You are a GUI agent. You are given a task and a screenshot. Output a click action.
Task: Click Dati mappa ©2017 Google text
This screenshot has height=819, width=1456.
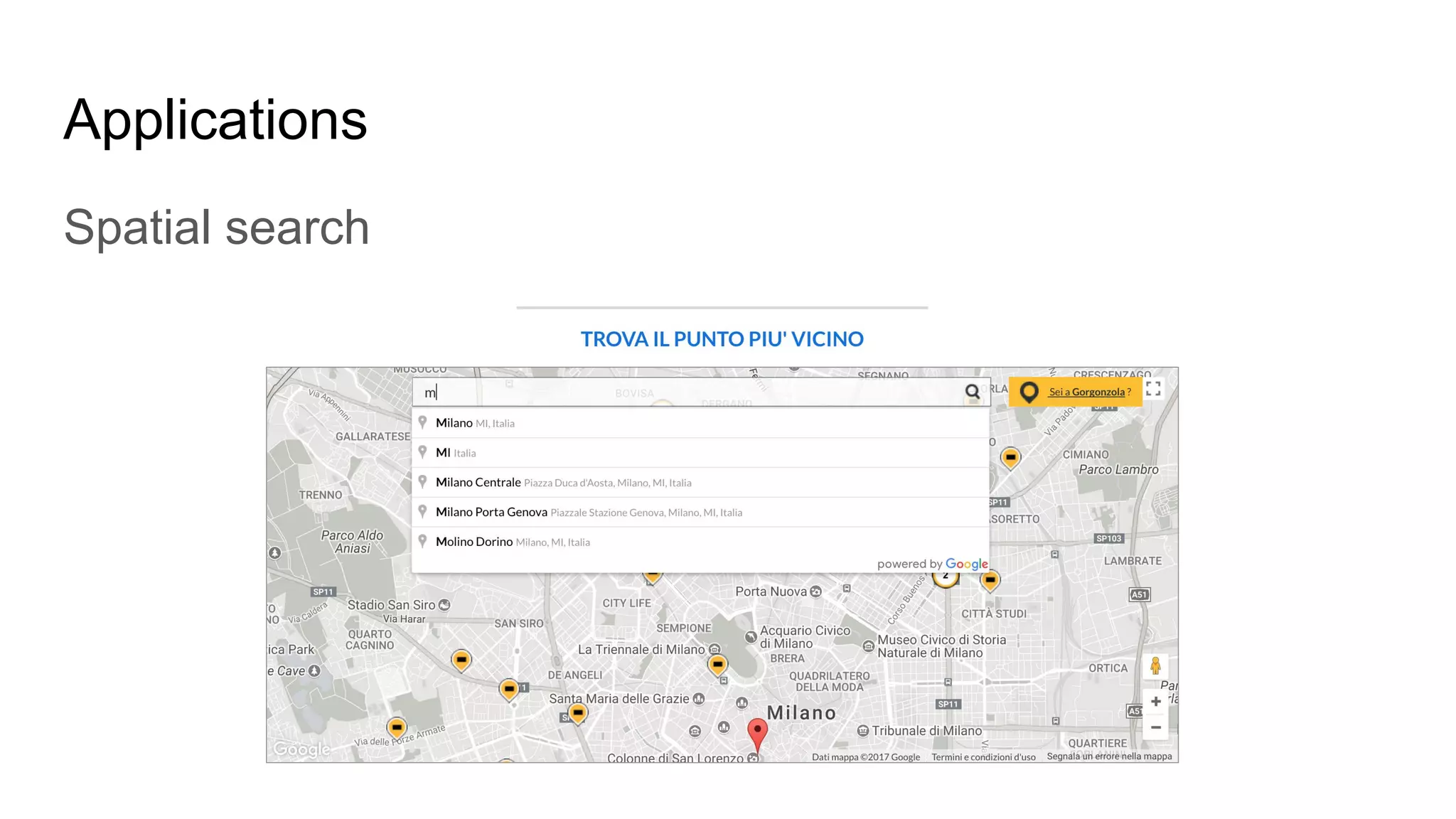point(865,757)
